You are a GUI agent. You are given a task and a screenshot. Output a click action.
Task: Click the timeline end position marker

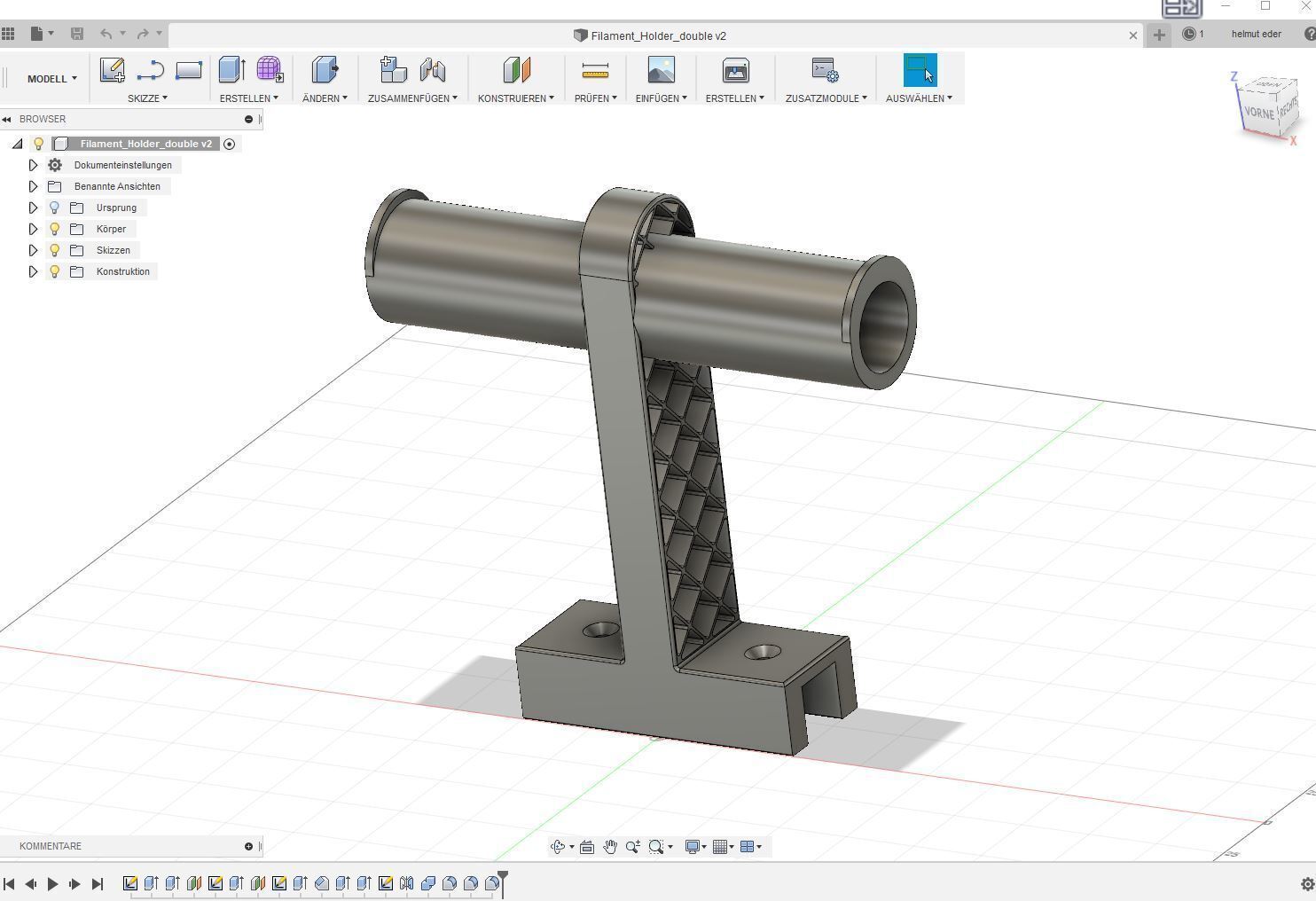click(503, 880)
